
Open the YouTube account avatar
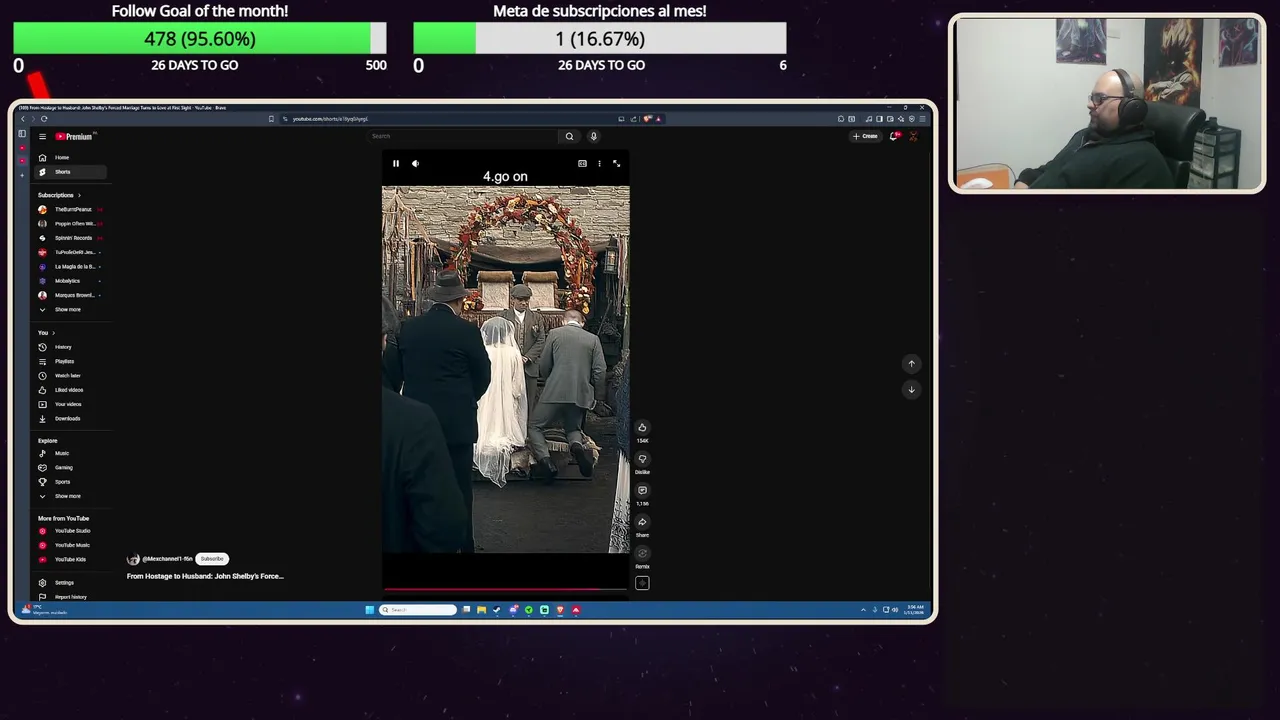coord(913,136)
